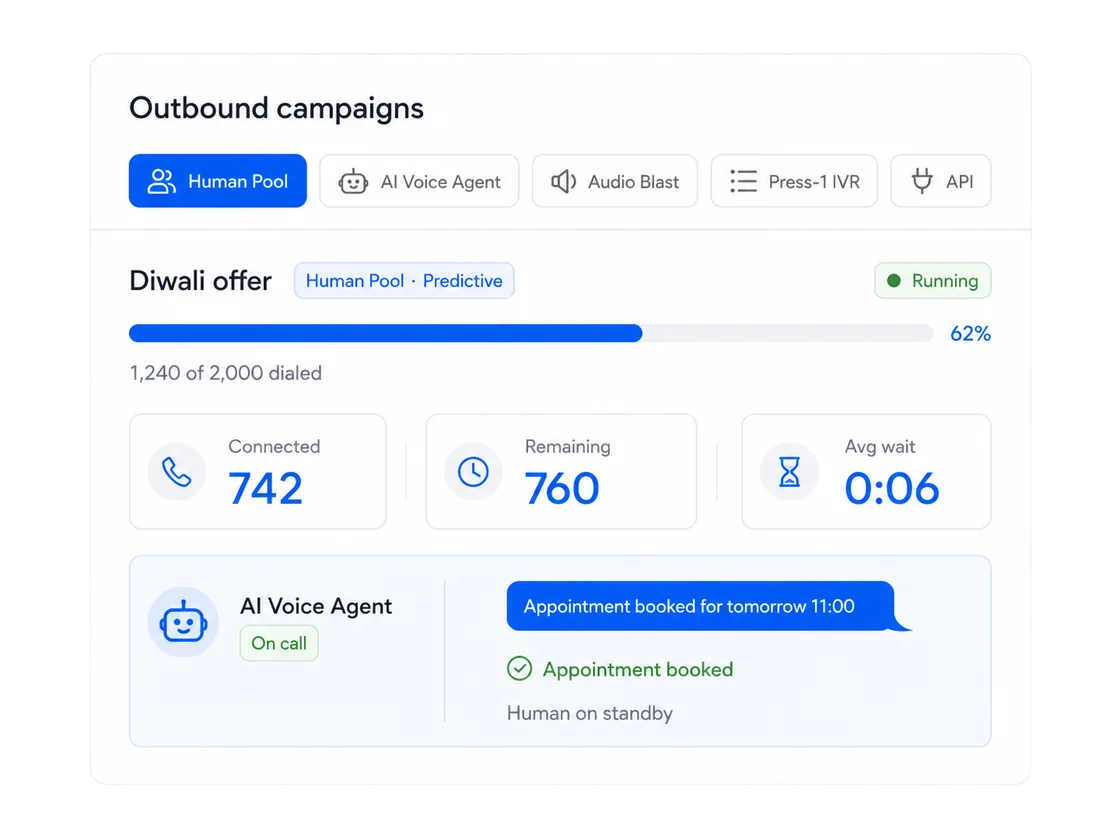Viewport: 1120px width, 840px height.
Task: Click the Human Pool · Predictive badge
Action: pyautogui.click(x=404, y=281)
